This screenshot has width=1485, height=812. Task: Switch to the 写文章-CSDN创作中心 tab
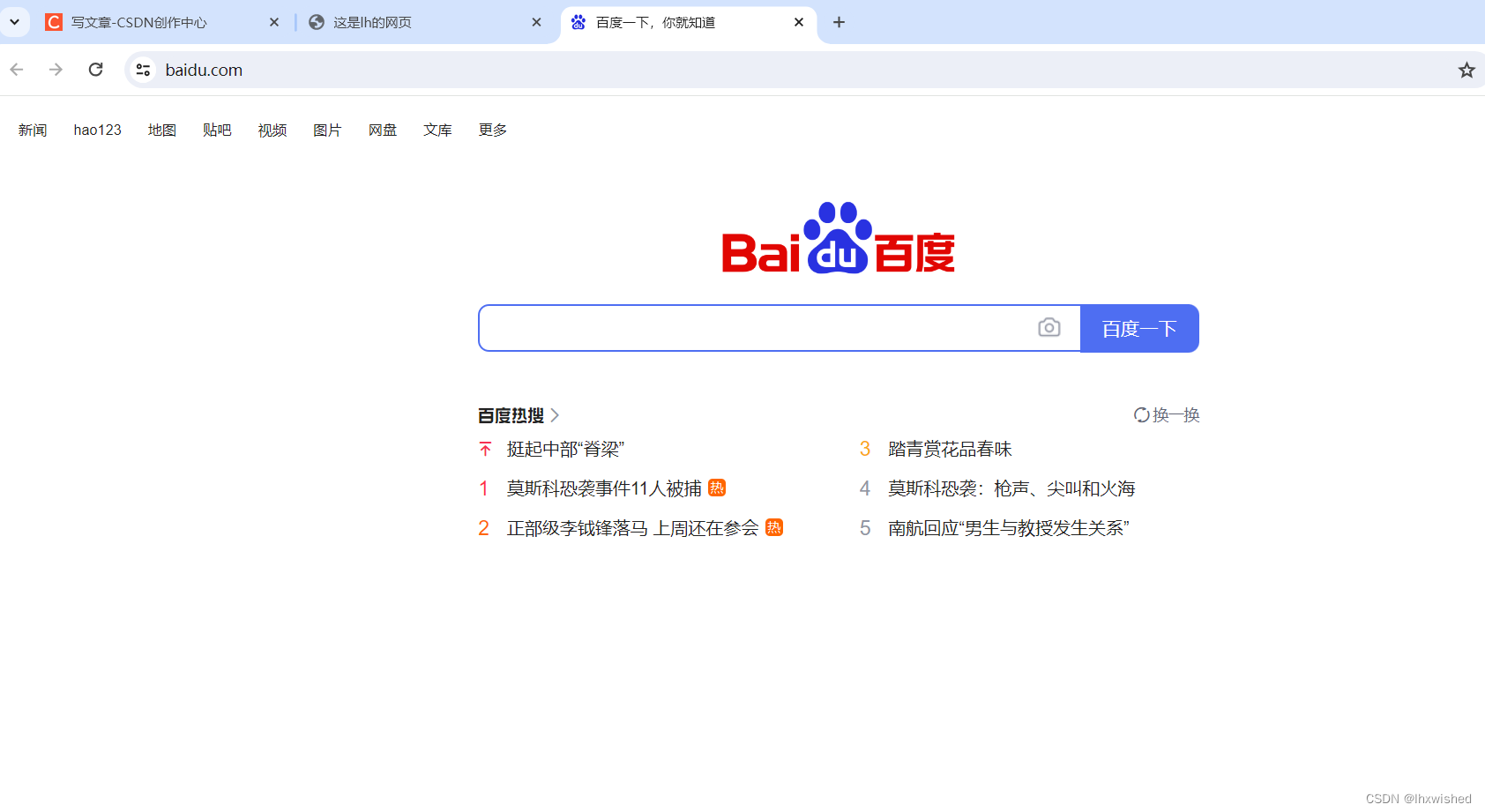pyautogui.click(x=163, y=22)
